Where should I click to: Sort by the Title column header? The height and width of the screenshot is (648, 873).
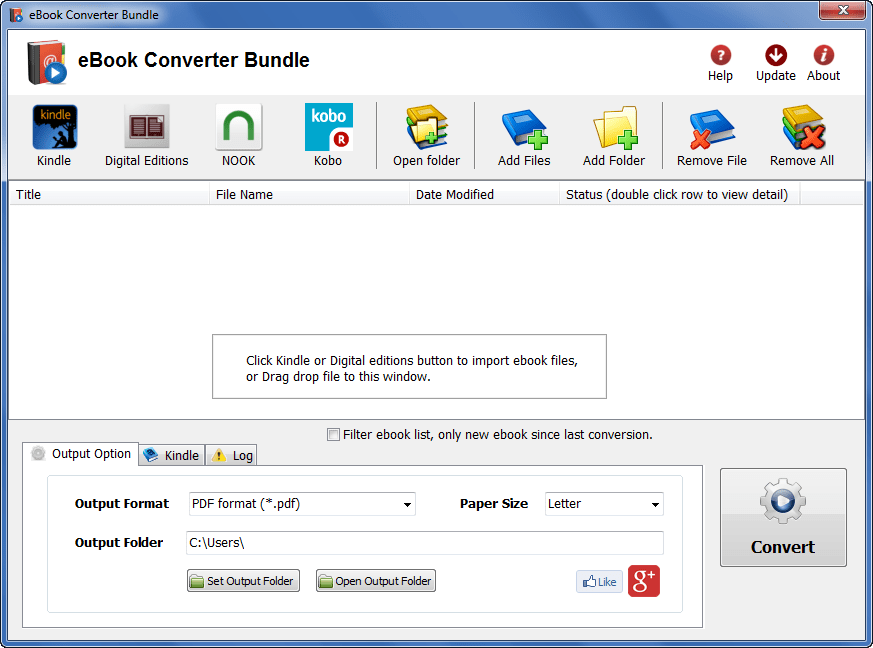110,194
